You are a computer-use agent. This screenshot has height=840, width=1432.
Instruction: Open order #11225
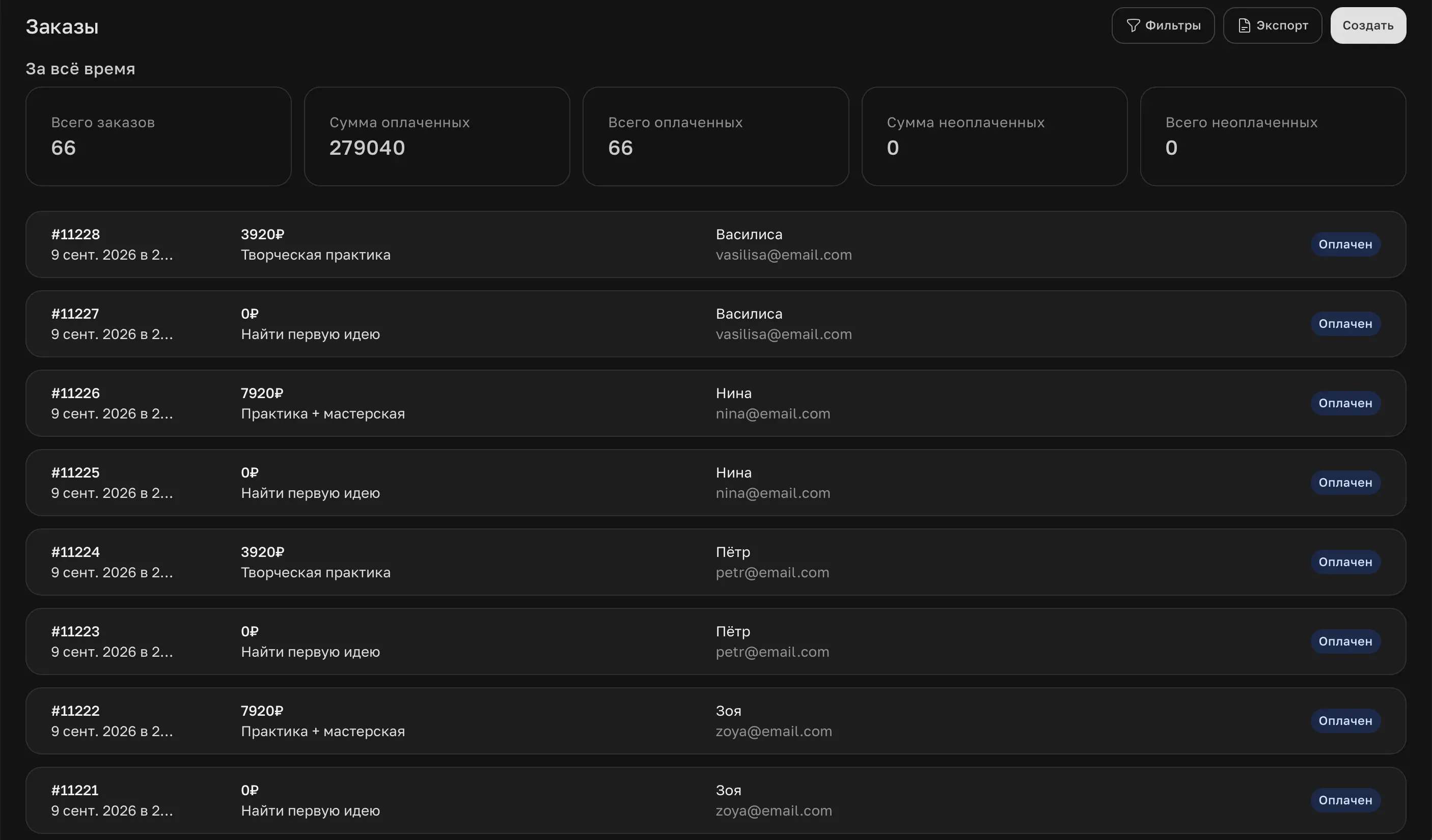pyautogui.click(x=715, y=483)
